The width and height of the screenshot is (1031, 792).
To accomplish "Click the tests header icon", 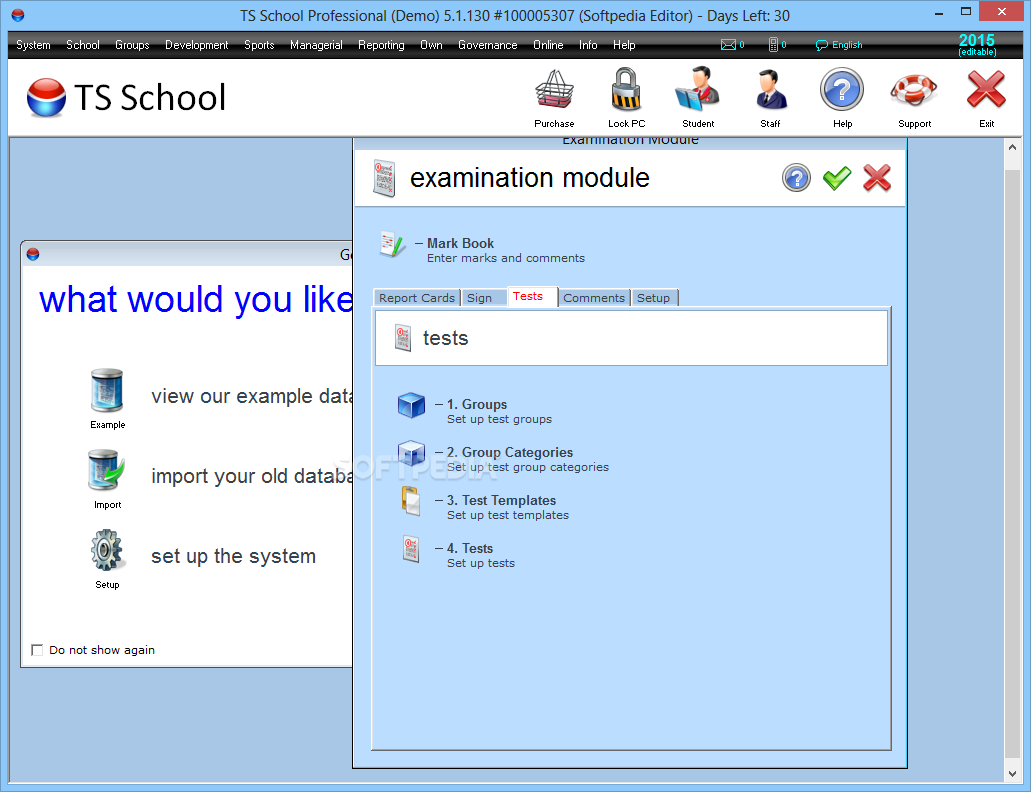I will pyautogui.click(x=403, y=338).
